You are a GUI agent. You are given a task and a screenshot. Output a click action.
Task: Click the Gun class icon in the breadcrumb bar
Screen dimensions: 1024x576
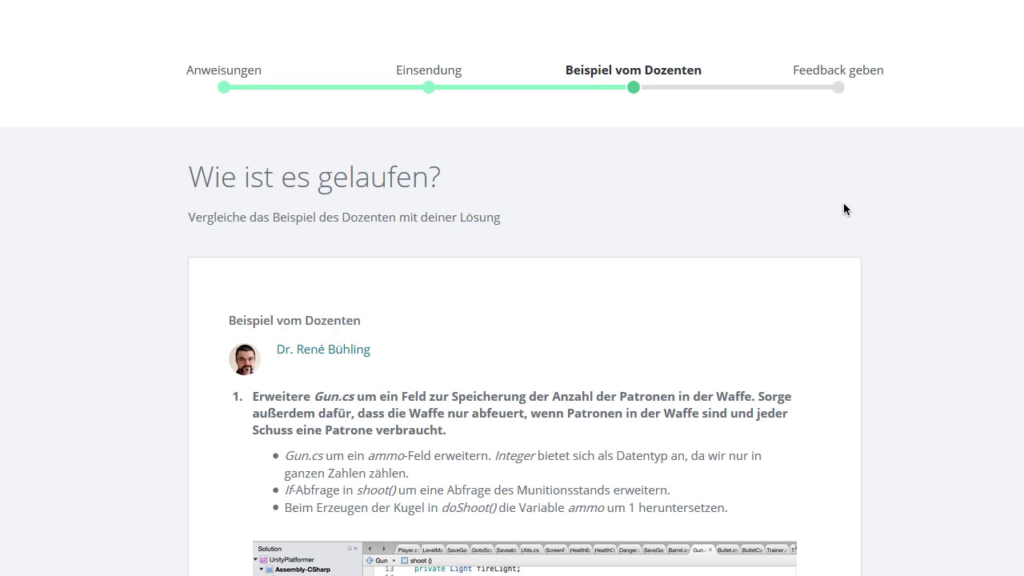(370, 559)
